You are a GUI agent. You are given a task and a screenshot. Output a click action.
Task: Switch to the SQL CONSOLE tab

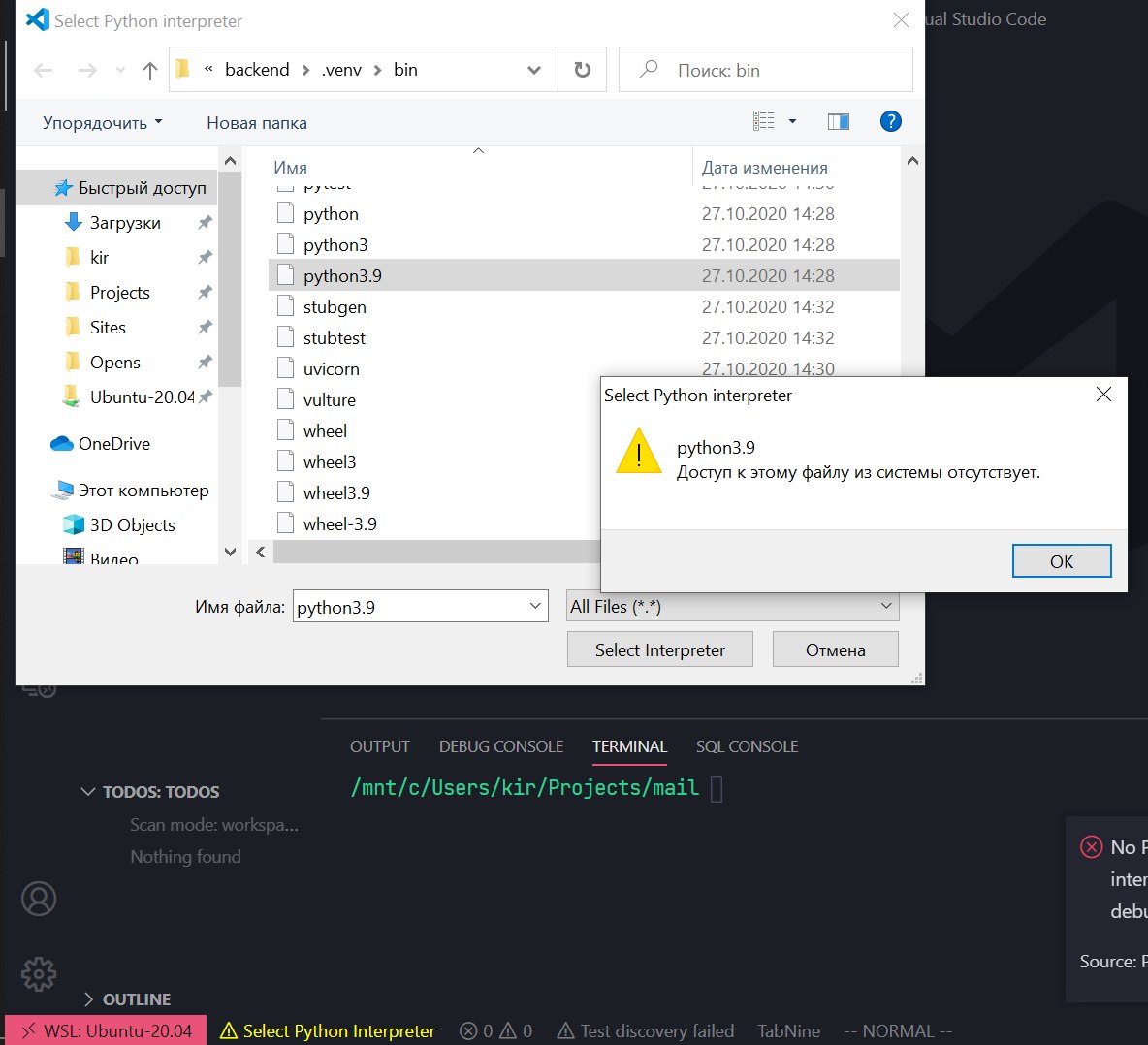747,746
